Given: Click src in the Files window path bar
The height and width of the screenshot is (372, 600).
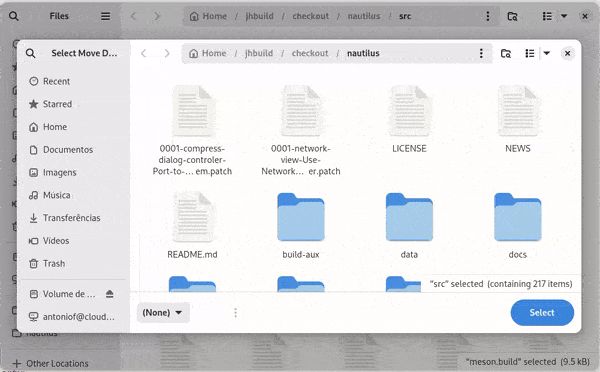Looking at the screenshot, I should click(405, 16).
